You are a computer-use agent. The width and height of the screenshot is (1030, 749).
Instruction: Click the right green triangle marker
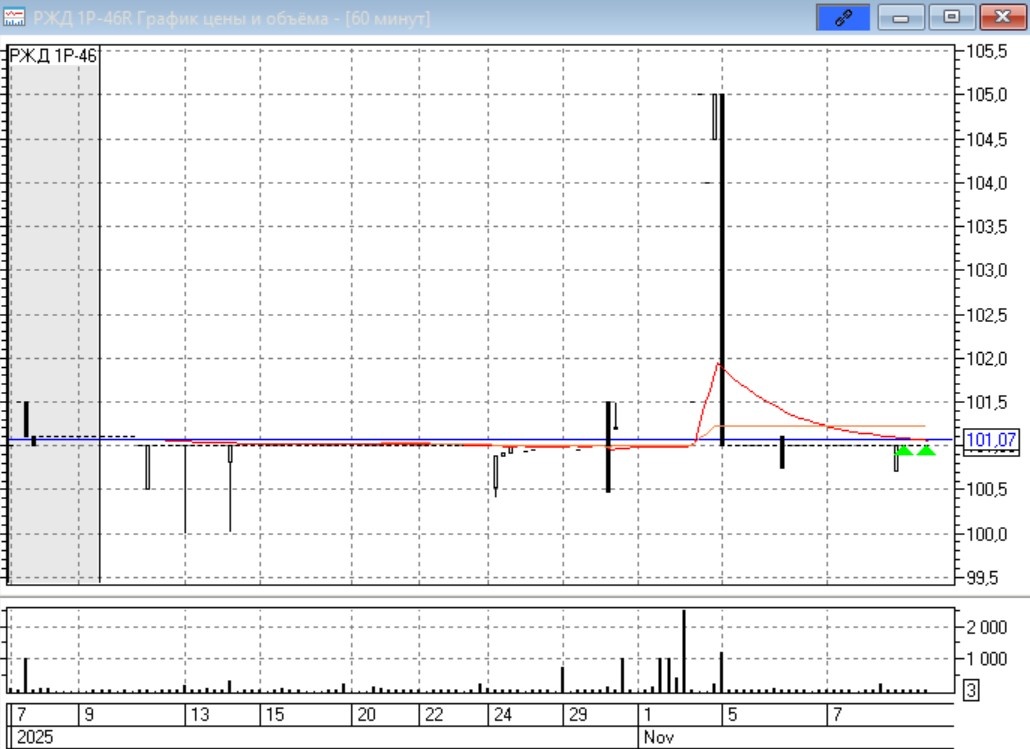pyautogui.click(x=926, y=449)
